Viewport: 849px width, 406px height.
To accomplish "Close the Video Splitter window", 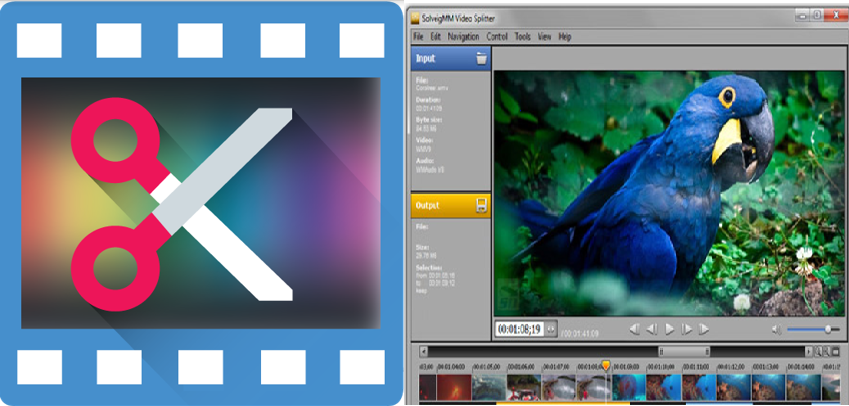I will pos(835,15).
